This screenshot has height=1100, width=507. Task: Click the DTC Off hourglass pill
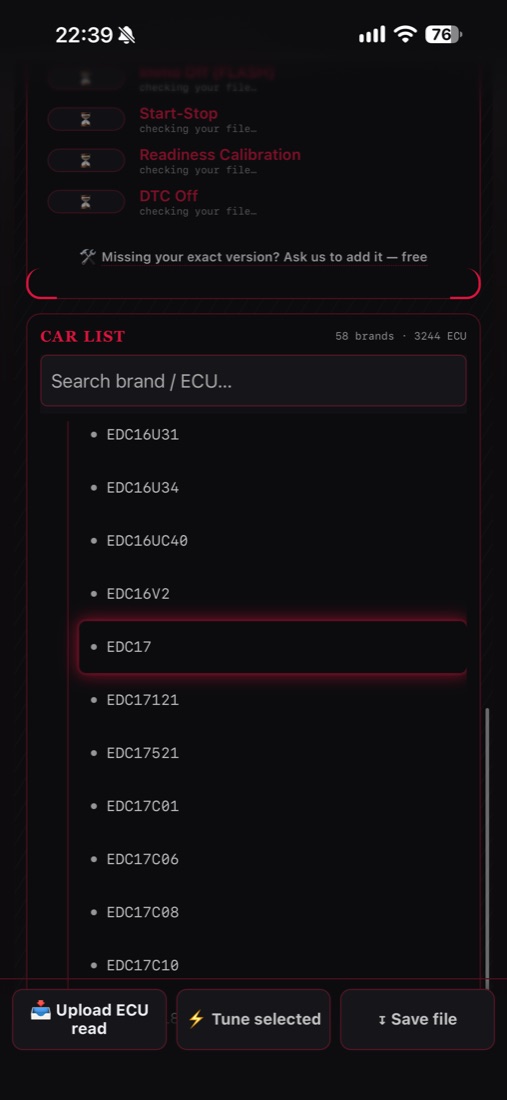[86, 202]
